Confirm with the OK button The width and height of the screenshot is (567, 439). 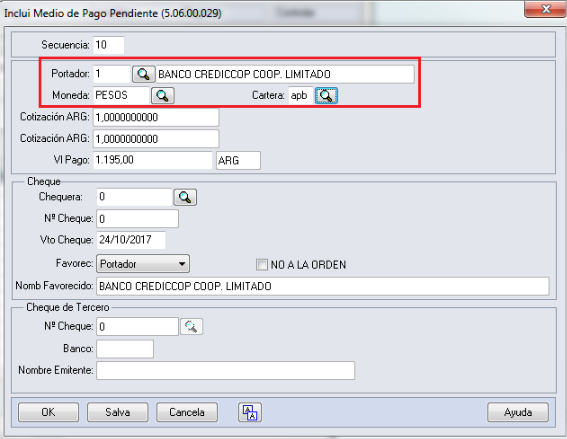pos(48,412)
